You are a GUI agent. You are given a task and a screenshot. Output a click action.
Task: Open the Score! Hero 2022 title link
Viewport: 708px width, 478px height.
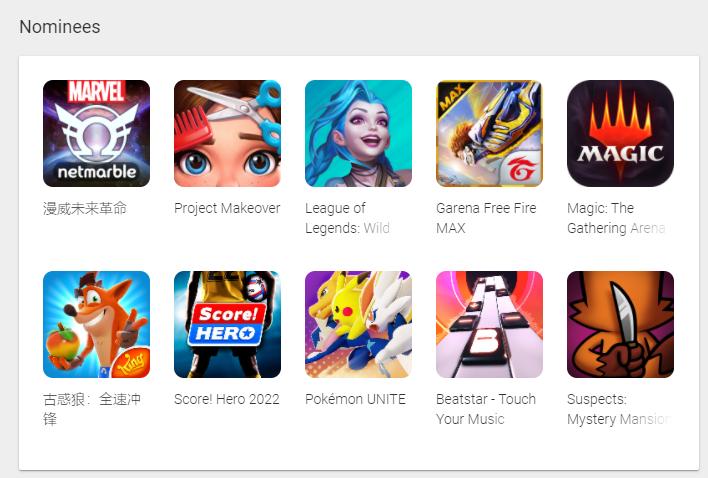[x=227, y=399]
